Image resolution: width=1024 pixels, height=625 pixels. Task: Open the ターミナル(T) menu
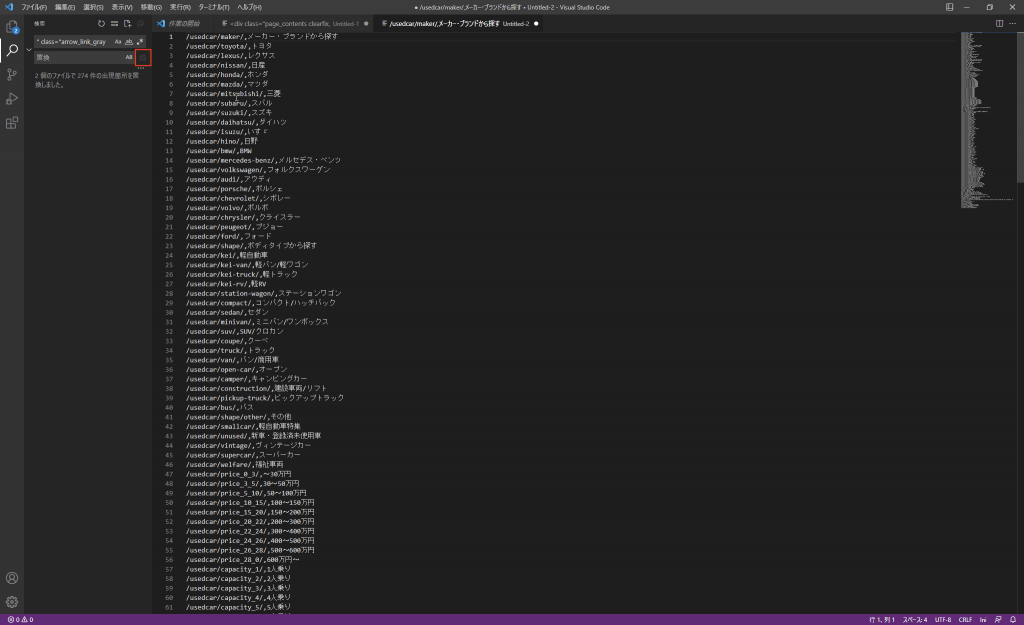[x=214, y=7]
